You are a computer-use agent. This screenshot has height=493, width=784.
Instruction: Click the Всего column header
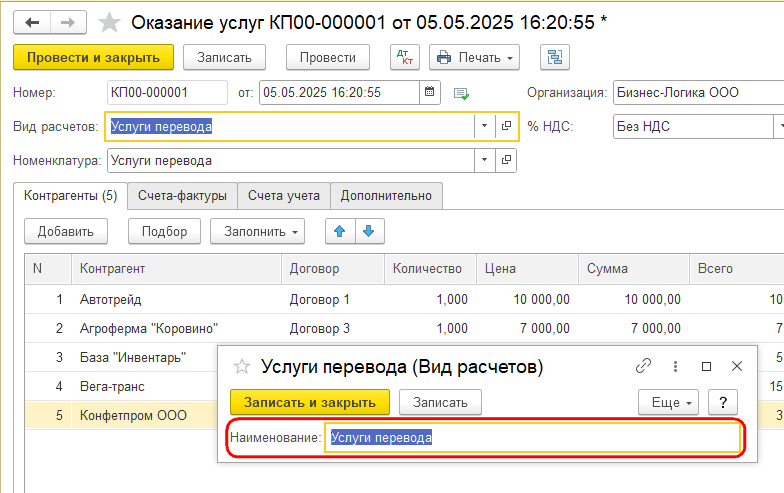tap(736, 268)
